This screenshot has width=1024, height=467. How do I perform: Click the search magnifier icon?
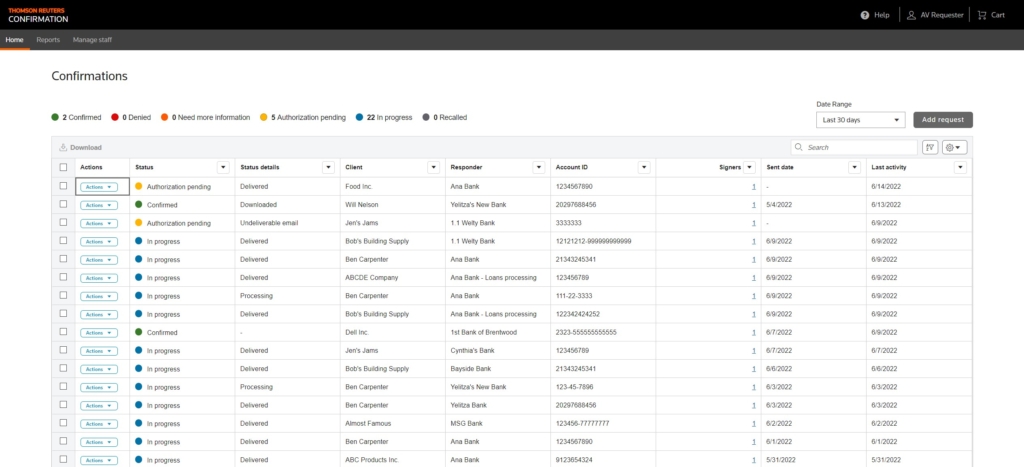(799, 147)
